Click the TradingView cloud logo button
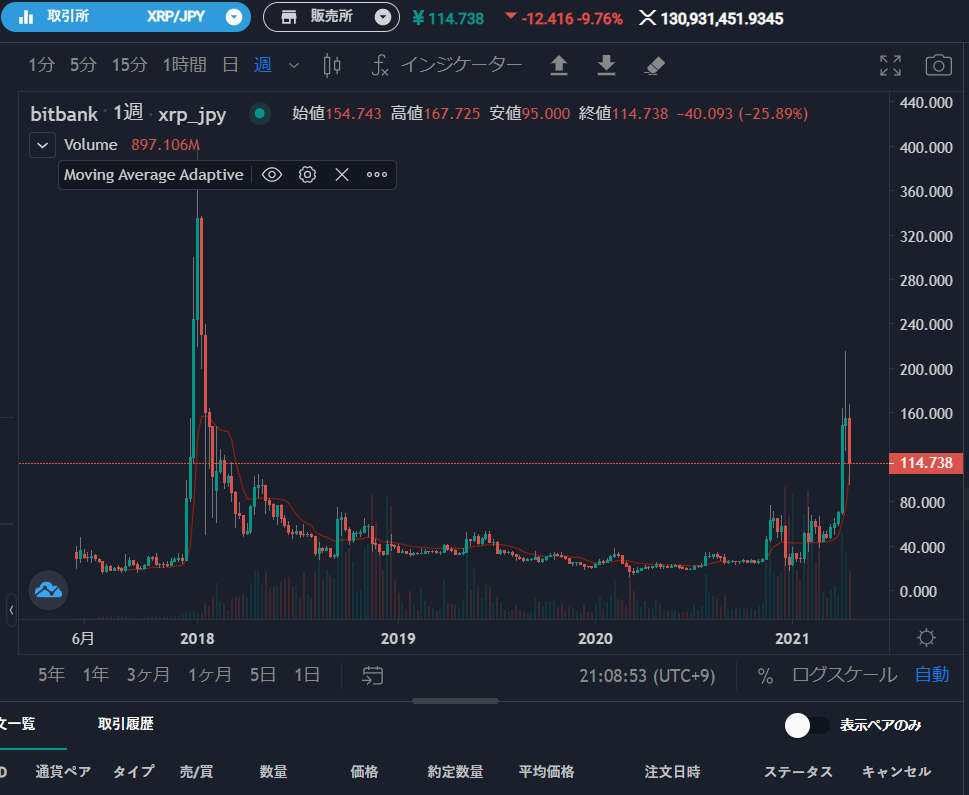Screen dimensions: 969x795 (x=48, y=590)
